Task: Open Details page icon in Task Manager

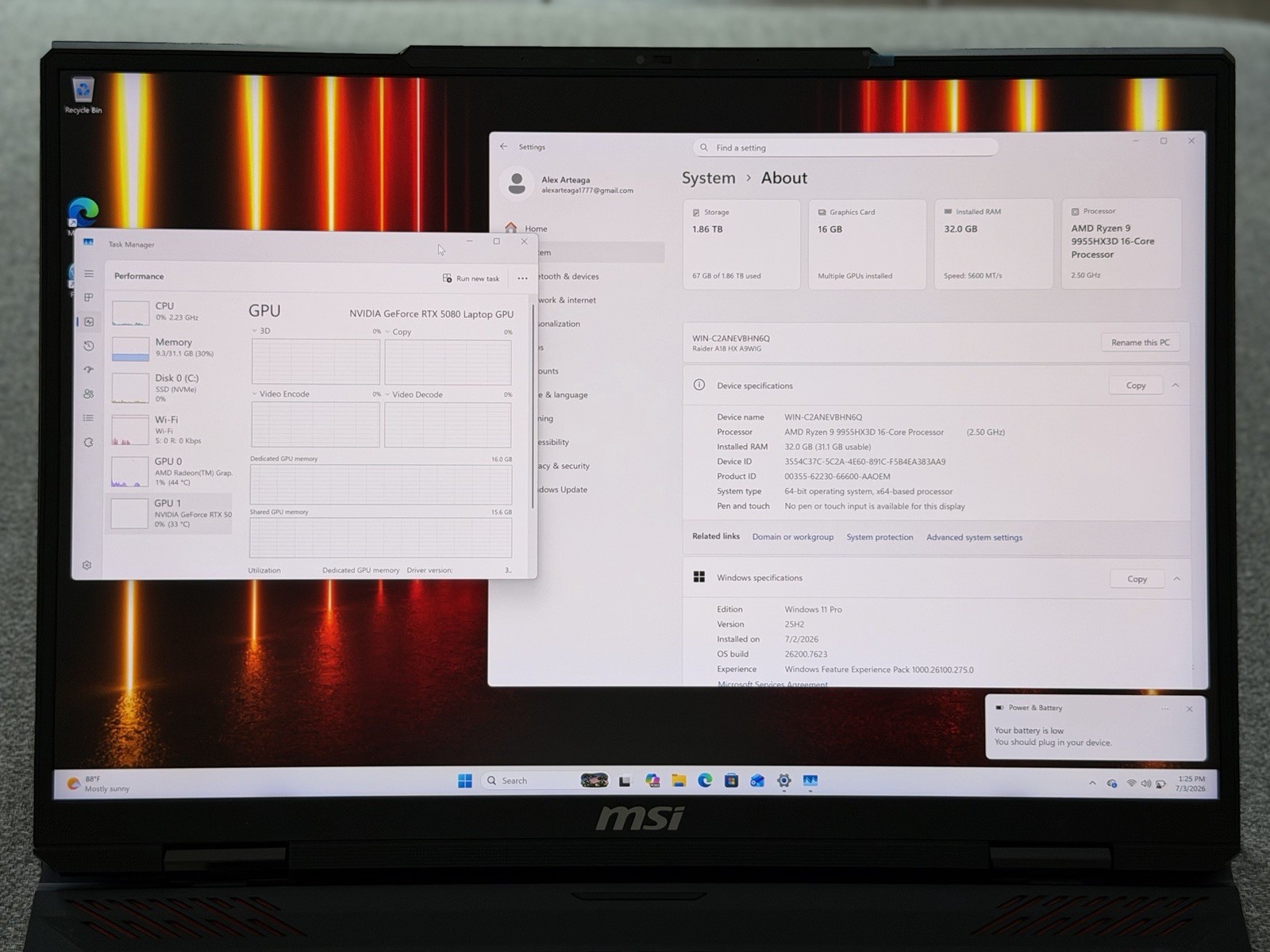Action: coord(89,418)
